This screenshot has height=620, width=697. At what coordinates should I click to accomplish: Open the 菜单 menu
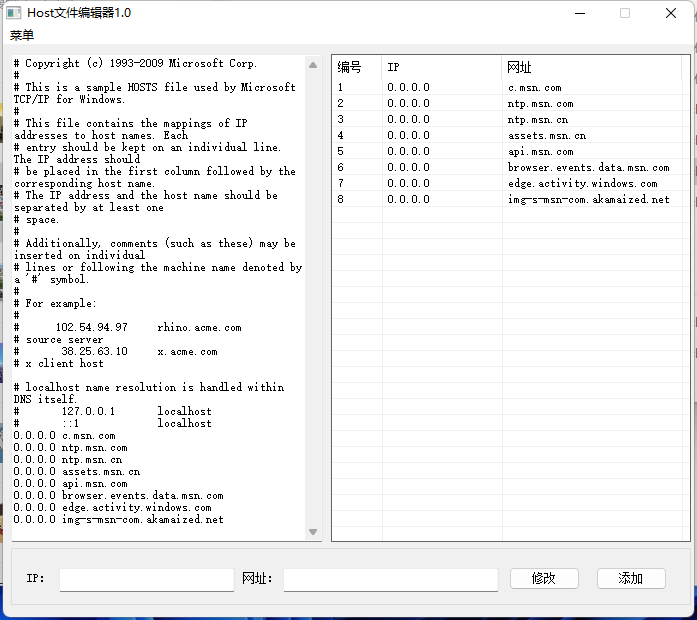point(22,35)
